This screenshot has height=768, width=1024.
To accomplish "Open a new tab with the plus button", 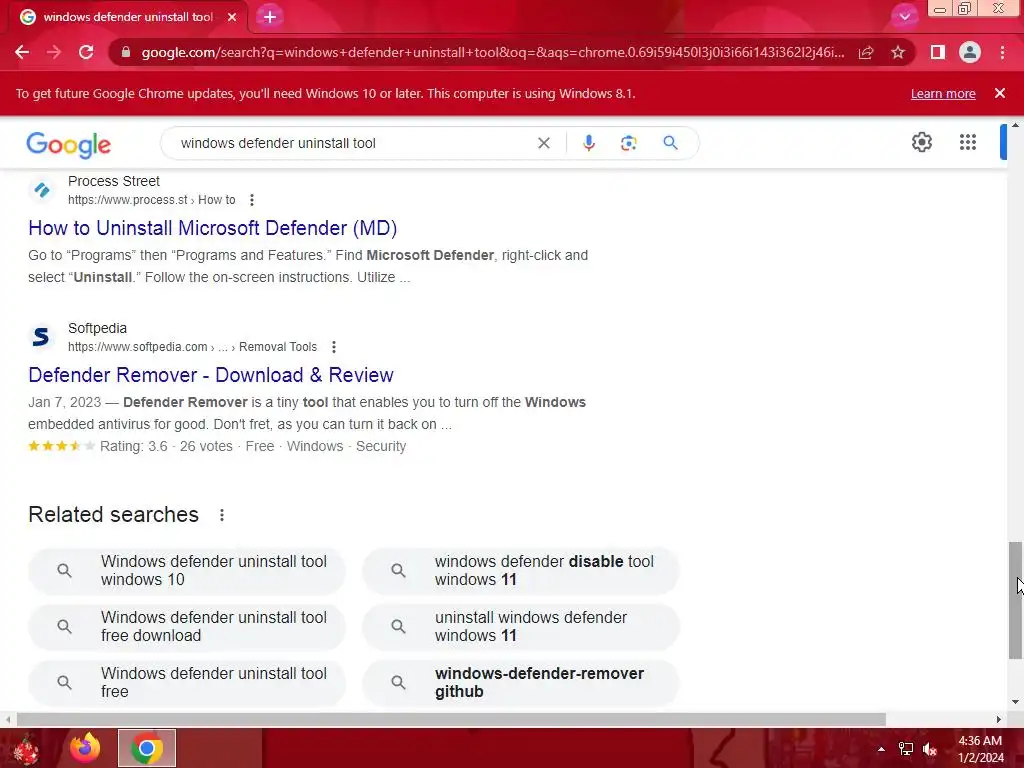I will tap(270, 17).
